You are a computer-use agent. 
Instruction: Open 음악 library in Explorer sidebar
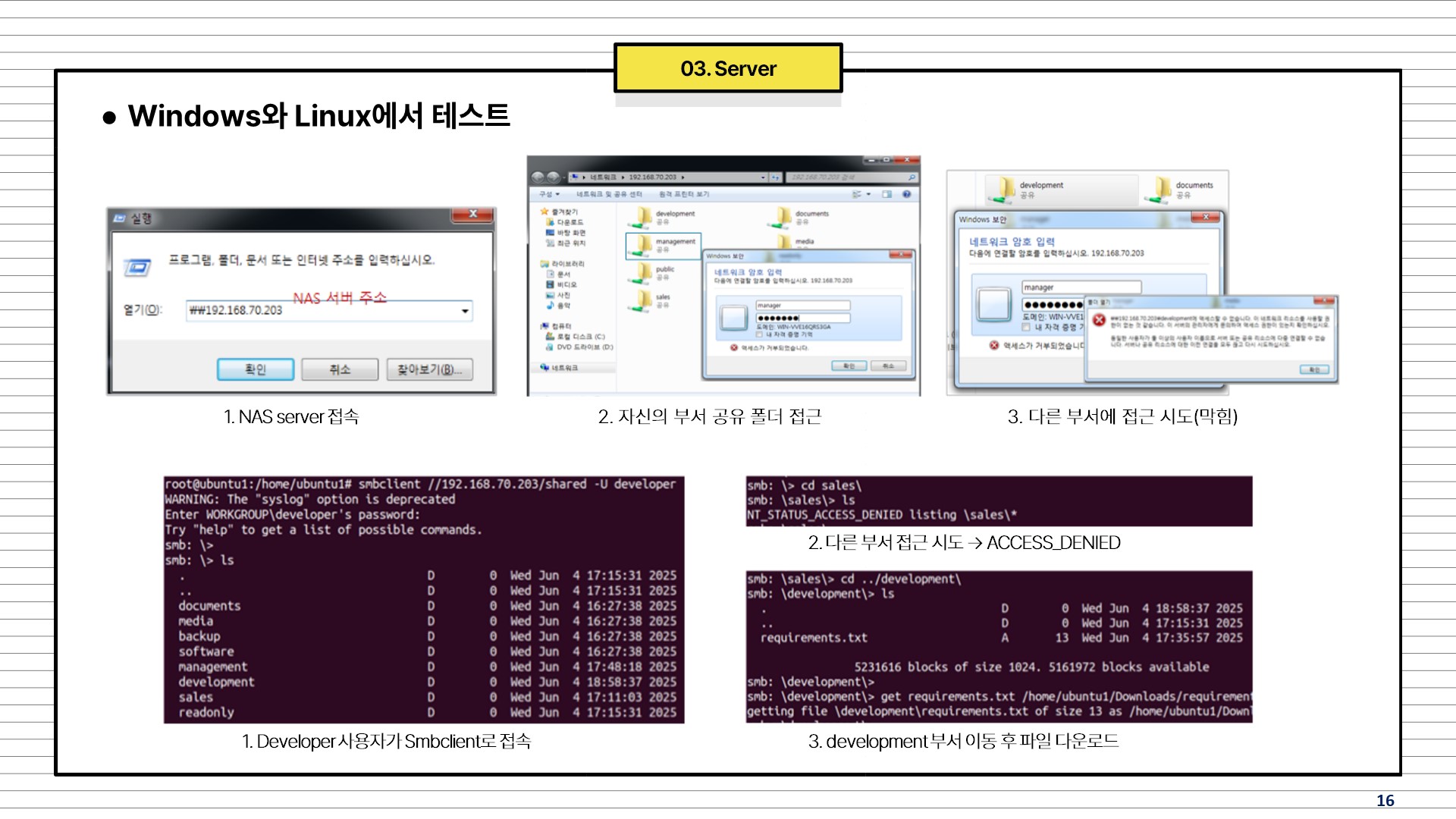tap(559, 306)
